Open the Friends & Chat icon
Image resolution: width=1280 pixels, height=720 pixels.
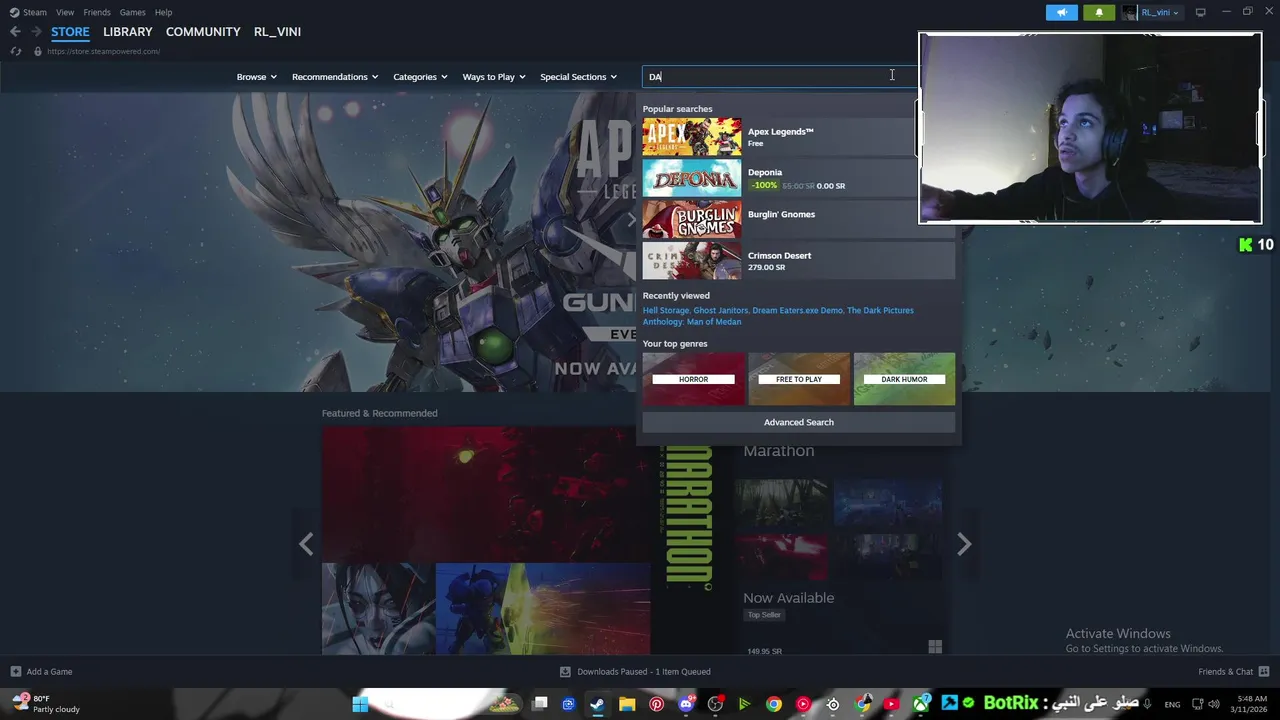coord(1264,672)
